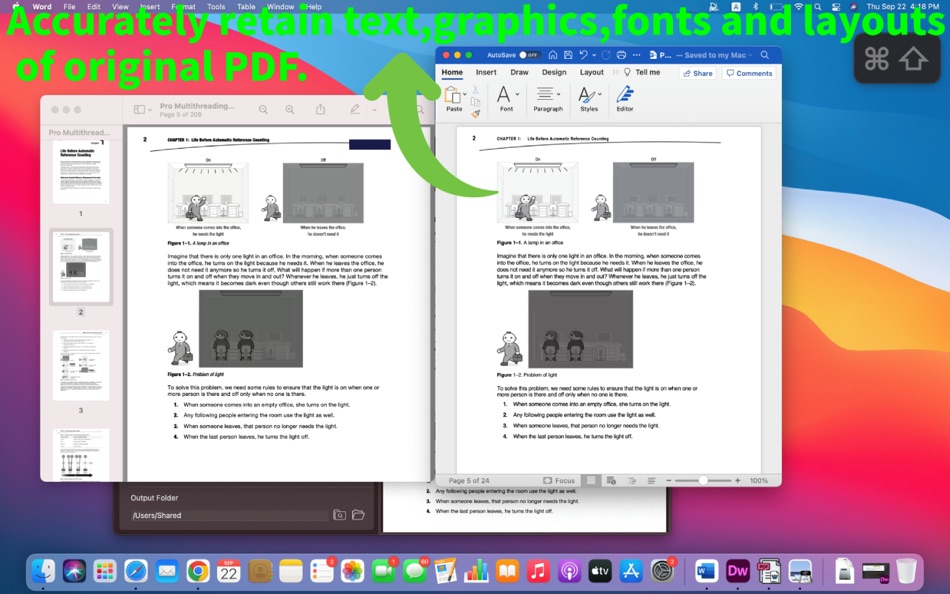
Task: Click the Tell me search field
Action: coord(642,72)
